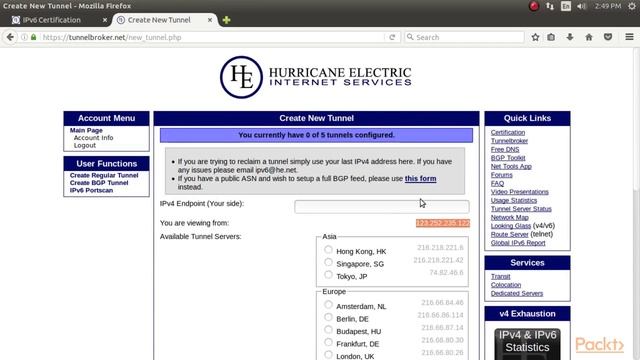This screenshot has width=640, height=360.
Task: Open Create Regular Tunnel
Action: coord(104,175)
